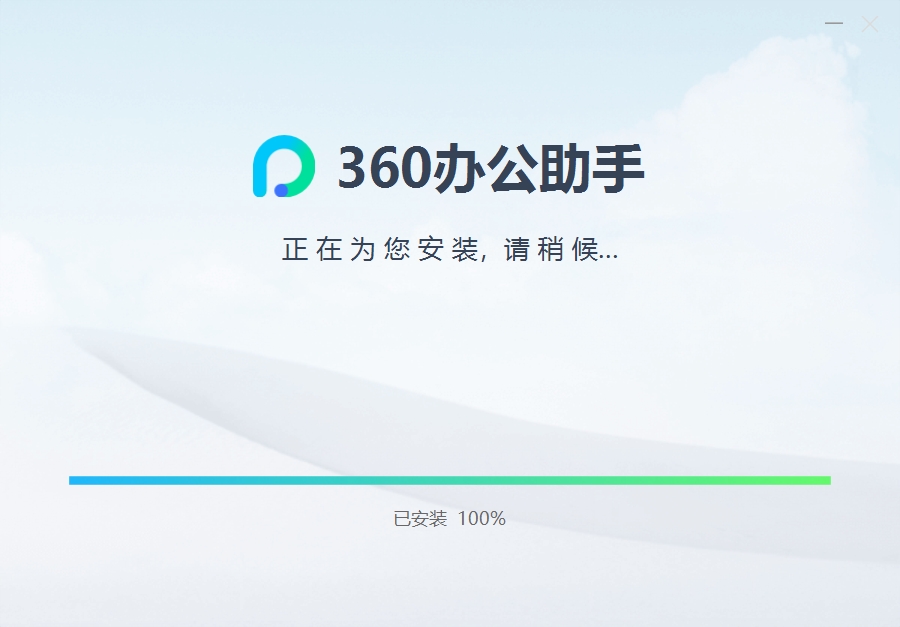The height and width of the screenshot is (627, 900).
Task: Click the full "已安装 100%" status line
Action: click(x=450, y=518)
